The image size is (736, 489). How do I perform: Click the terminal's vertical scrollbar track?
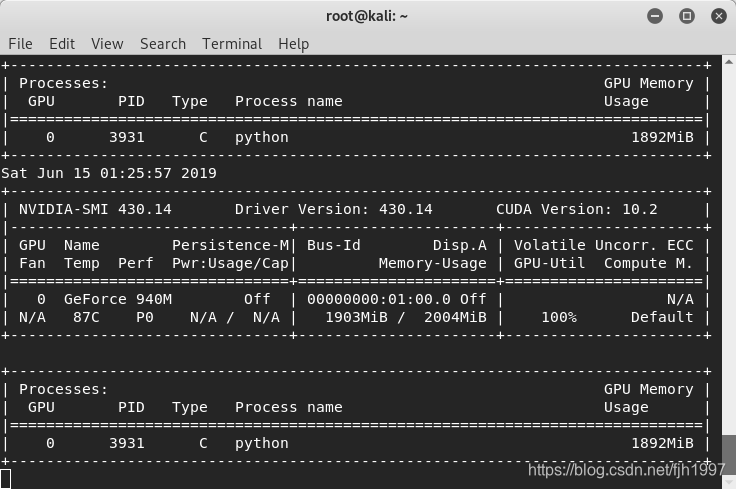[728, 250]
